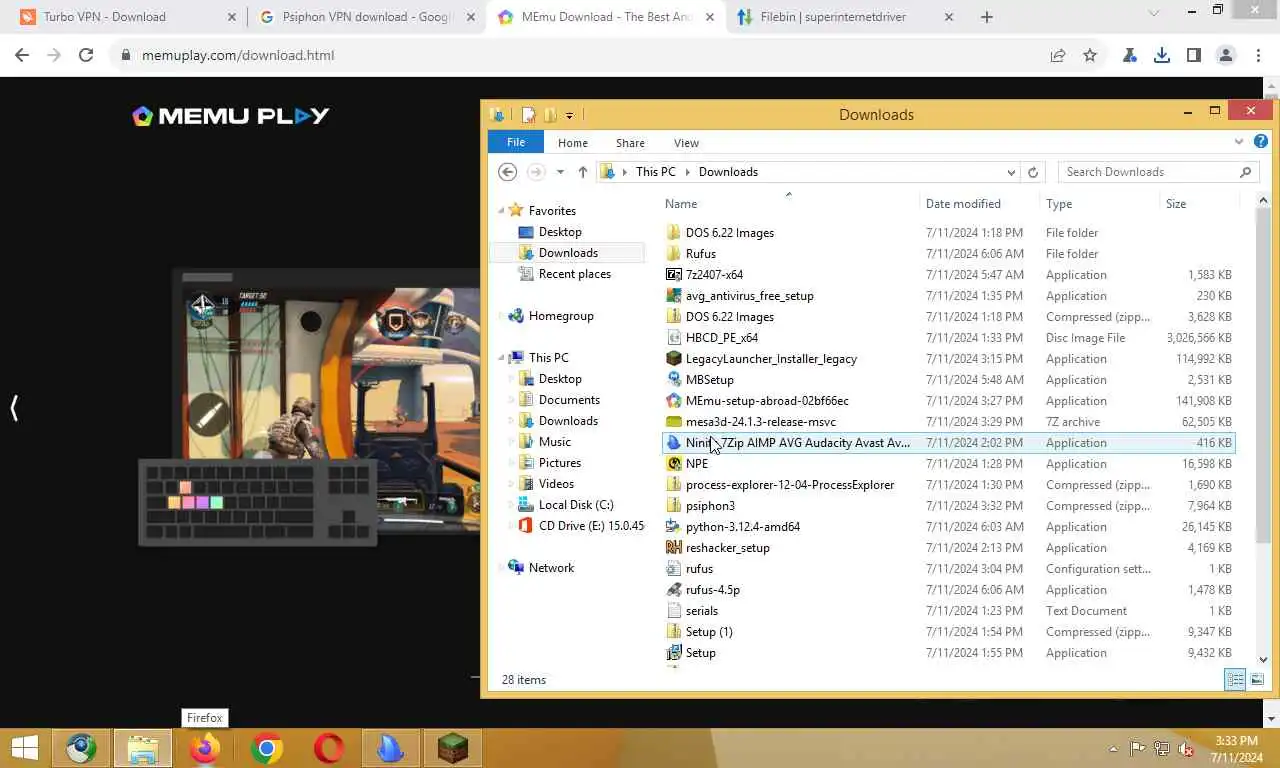Open Firefox from the taskbar

[x=205, y=748]
